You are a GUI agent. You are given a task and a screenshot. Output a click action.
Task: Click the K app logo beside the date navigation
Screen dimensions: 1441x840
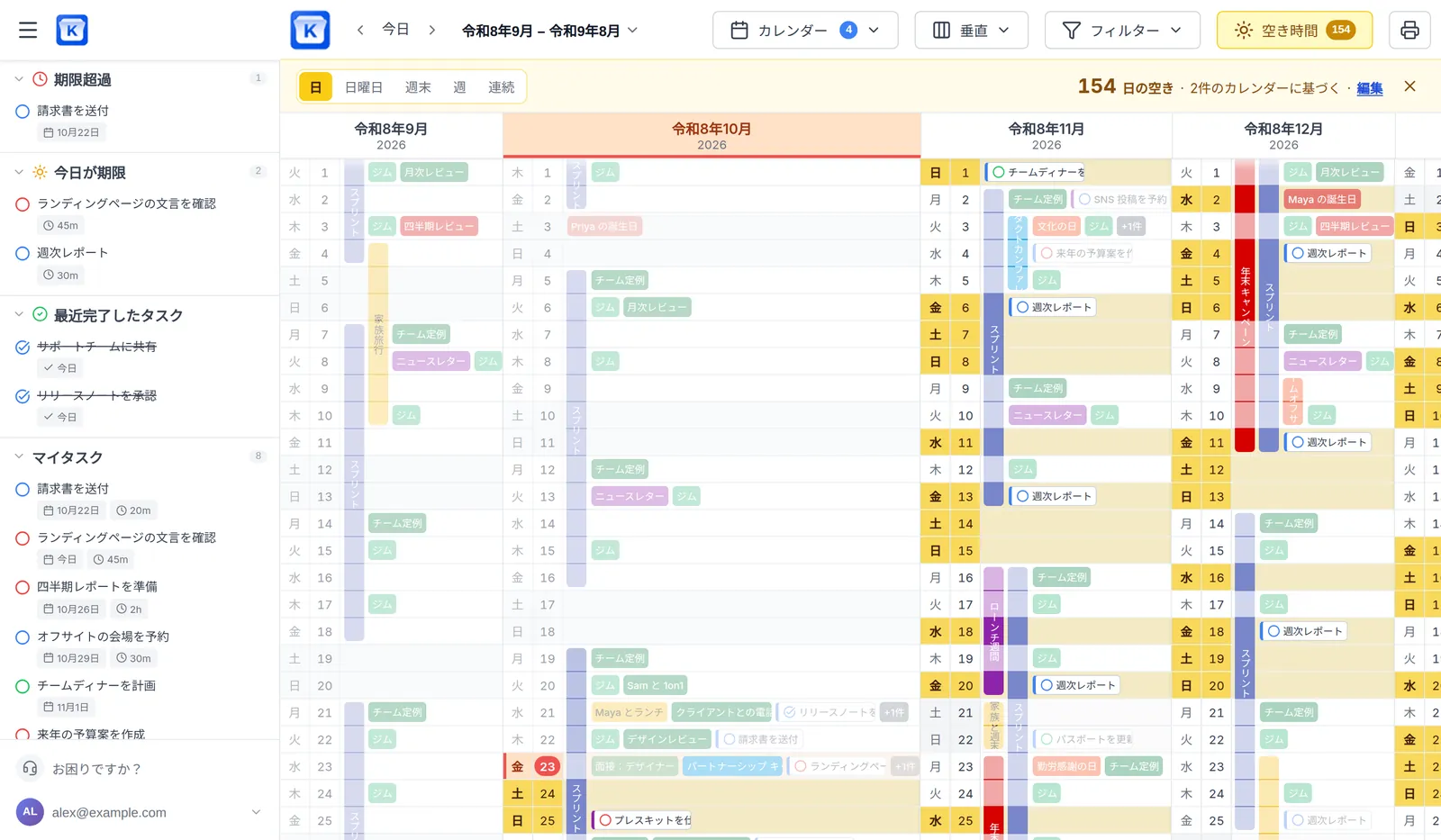pyautogui.click(x=310, y=30)
